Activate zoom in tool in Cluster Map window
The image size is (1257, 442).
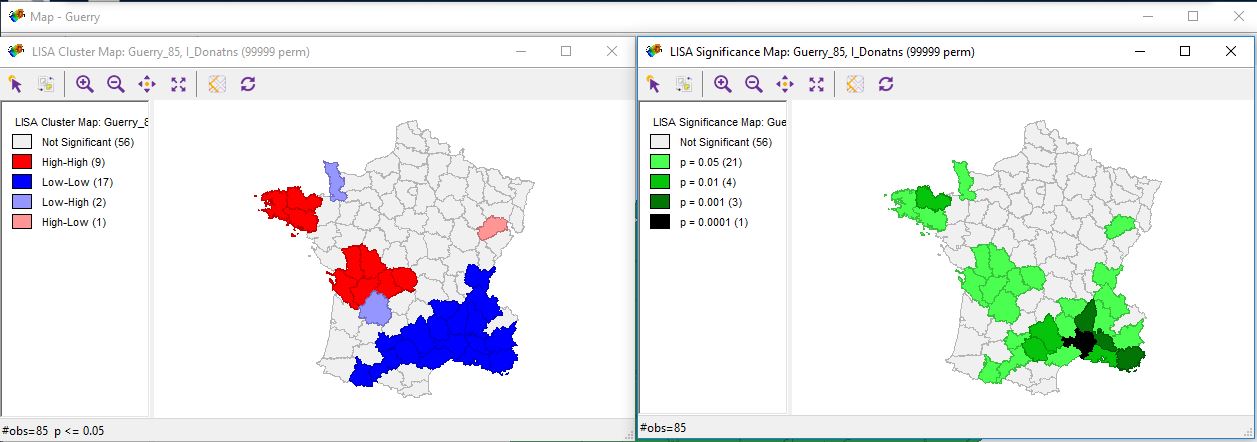(84, 85)
